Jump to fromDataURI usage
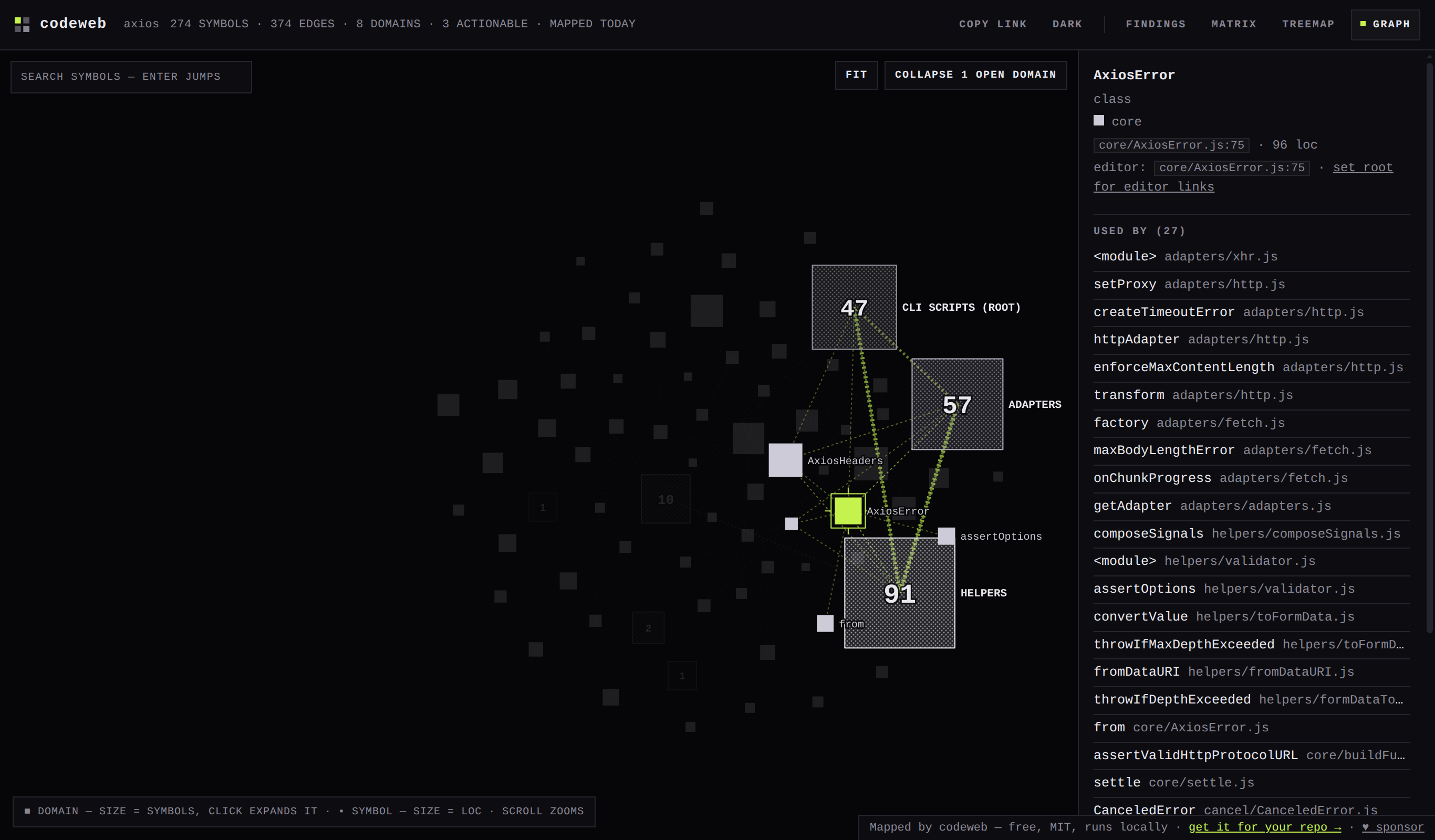Viewport: 1435px width, 840px height. click(1251, 673)
